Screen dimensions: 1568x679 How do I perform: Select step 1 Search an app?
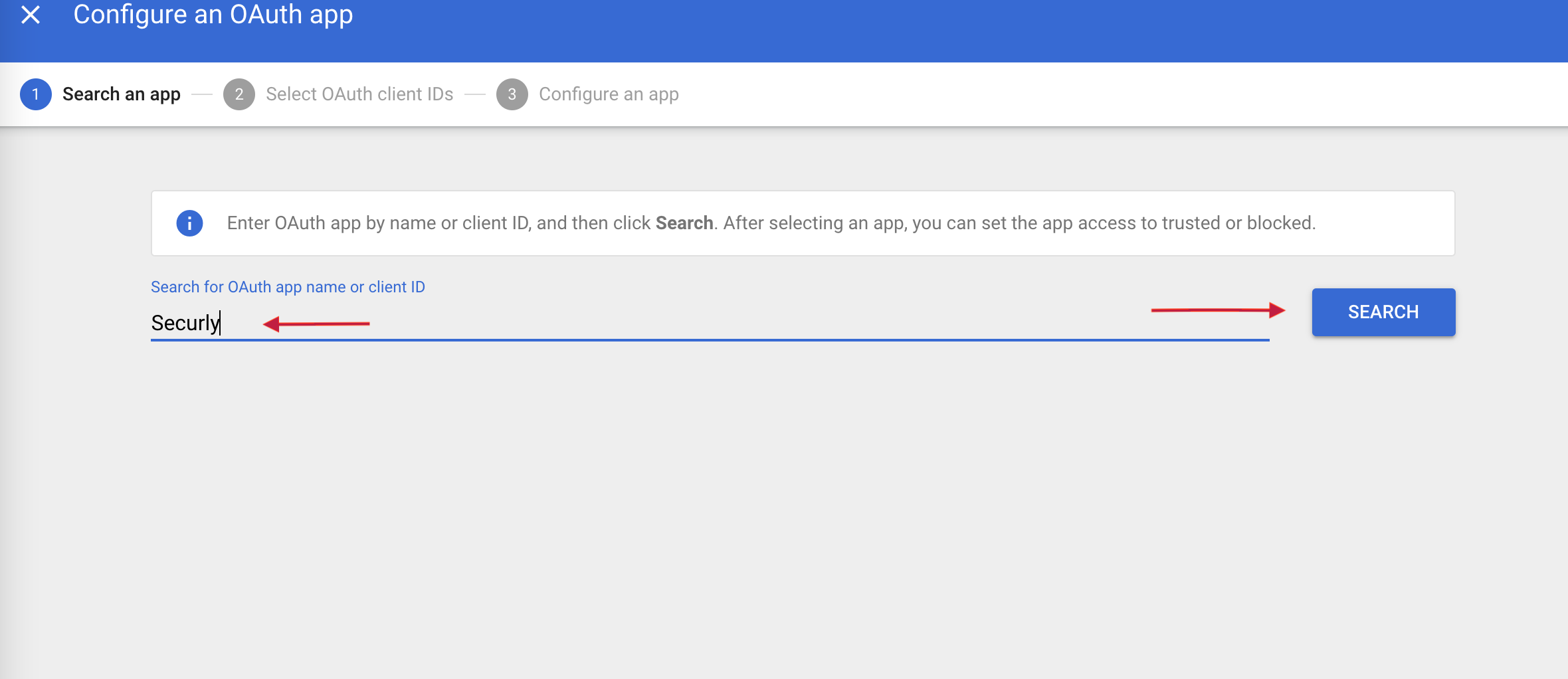click(x=100, y=94)
